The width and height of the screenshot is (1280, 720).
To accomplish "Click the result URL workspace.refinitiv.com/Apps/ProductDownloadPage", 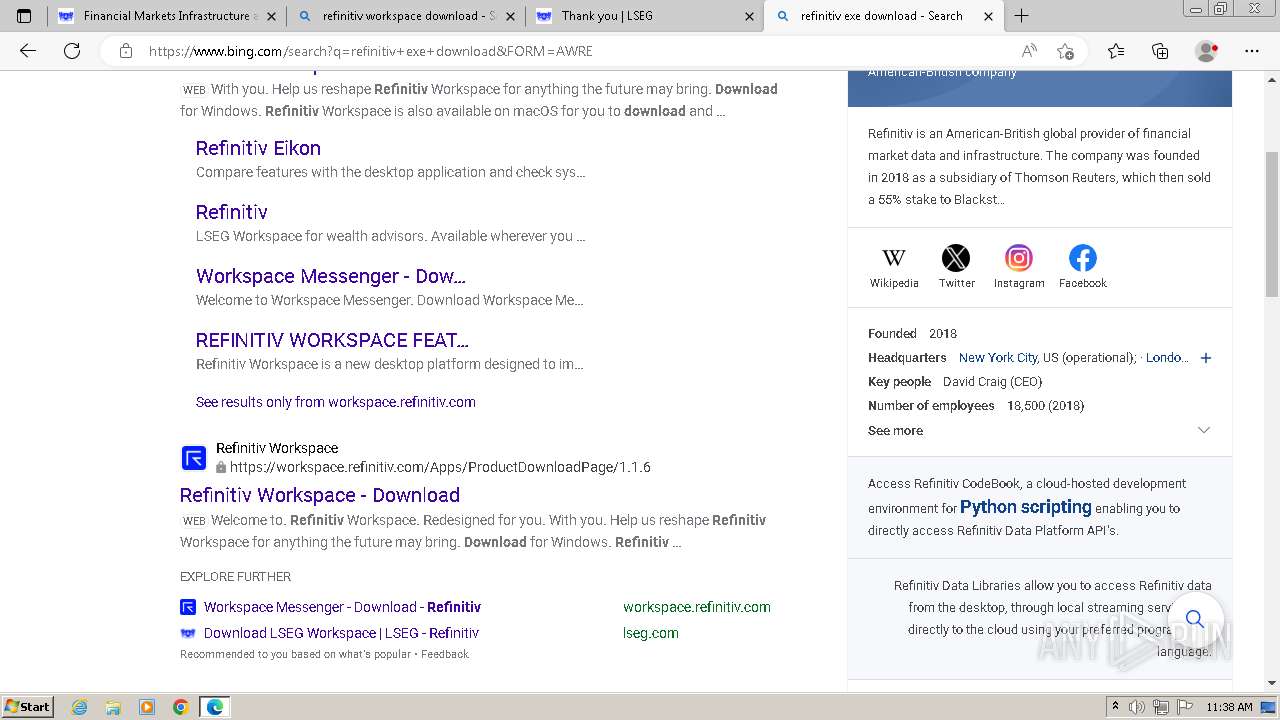I will click(x=440, y=467).
